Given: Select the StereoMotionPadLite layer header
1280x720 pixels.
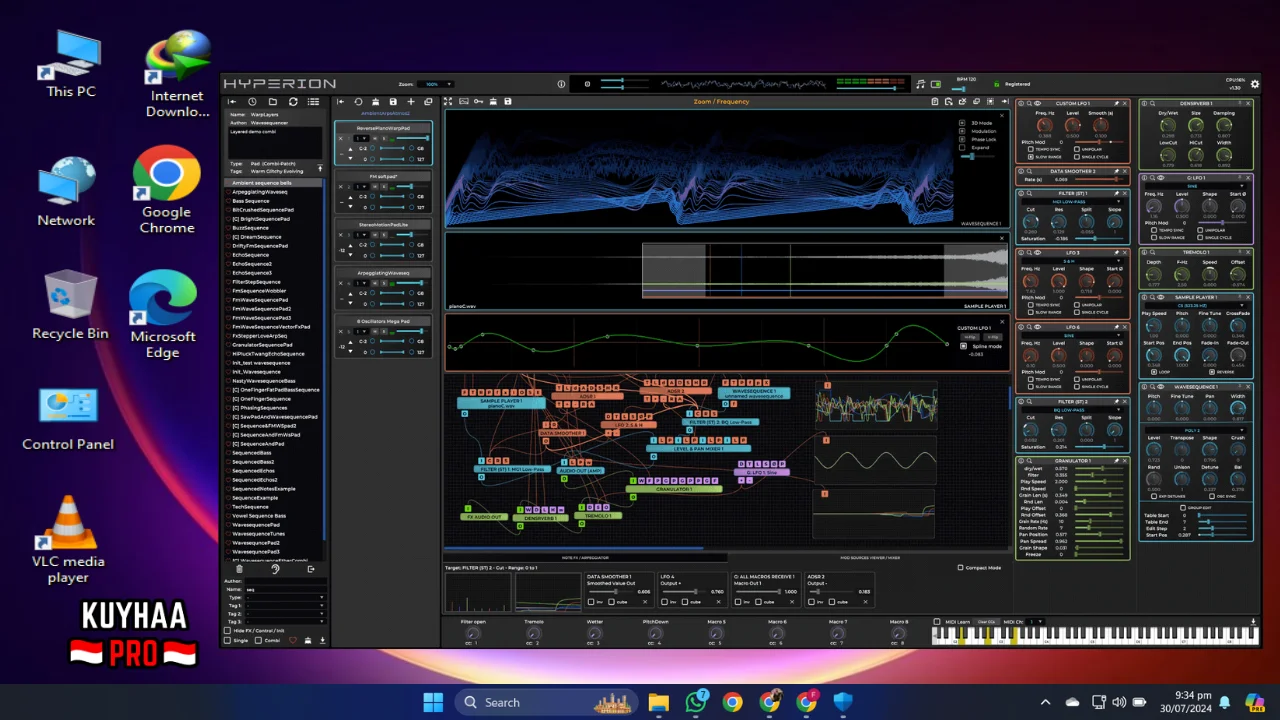Looking at the screenshot, I should point(384,225).
